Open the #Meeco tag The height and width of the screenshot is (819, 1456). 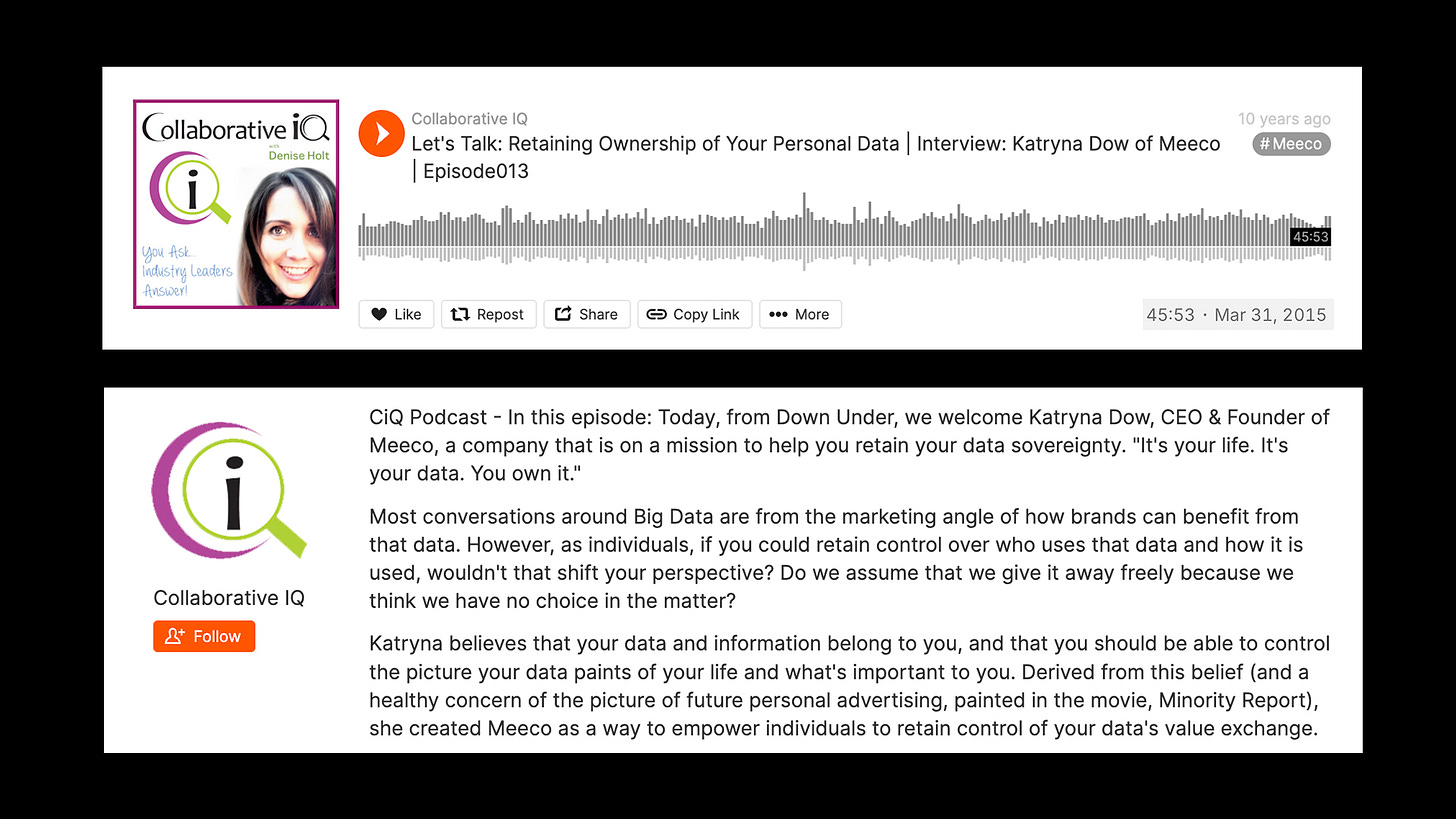pos(1291,144)
